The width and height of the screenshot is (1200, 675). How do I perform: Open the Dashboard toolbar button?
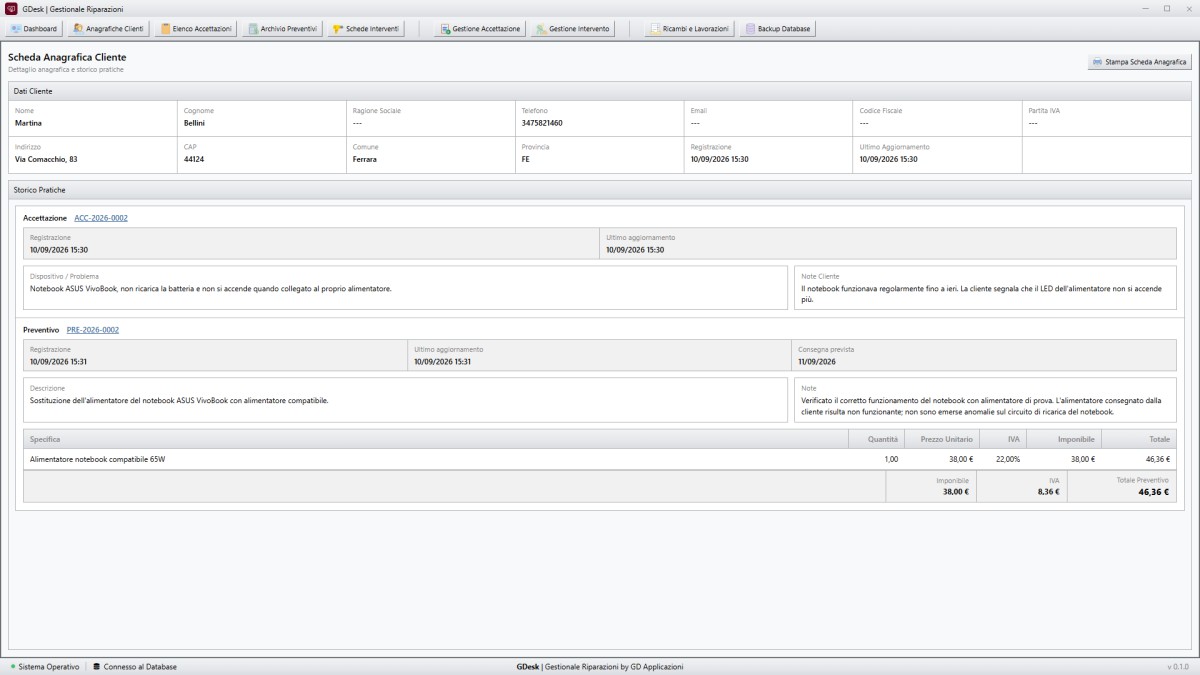34,29
